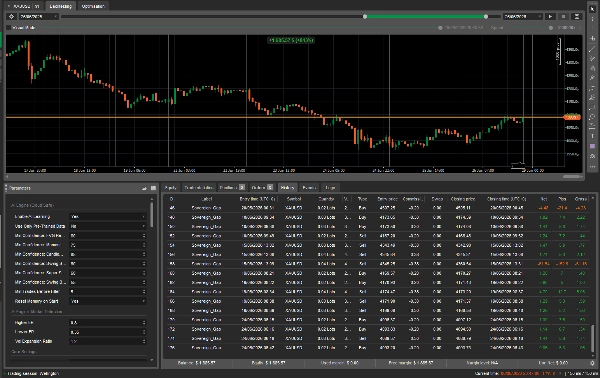The height and width of the screenshot is (378, 600).
Task: Click the chart icon in Parameters header
Action: click(144, 188)
